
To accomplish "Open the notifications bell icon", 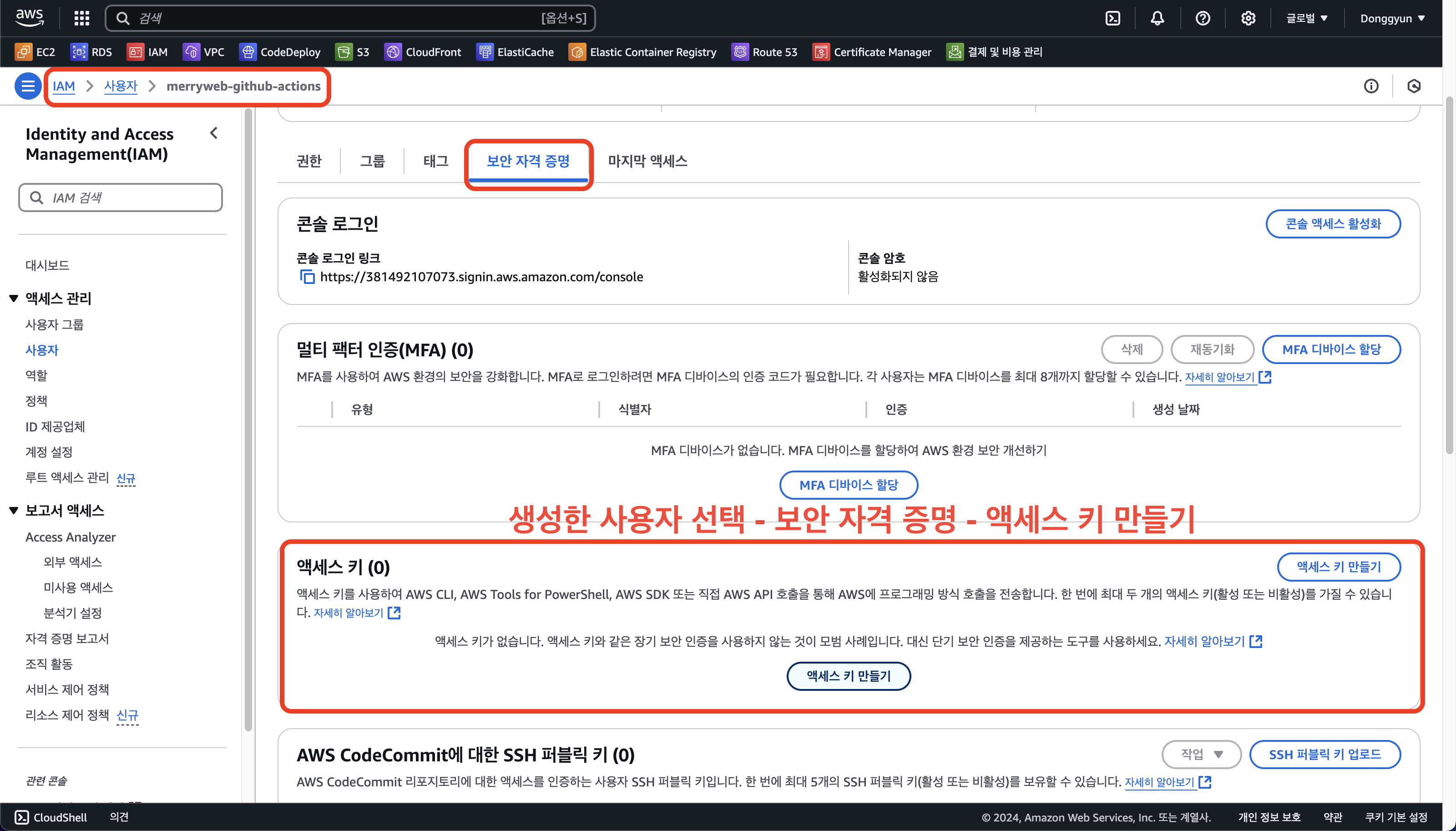I will point(1157,18).
